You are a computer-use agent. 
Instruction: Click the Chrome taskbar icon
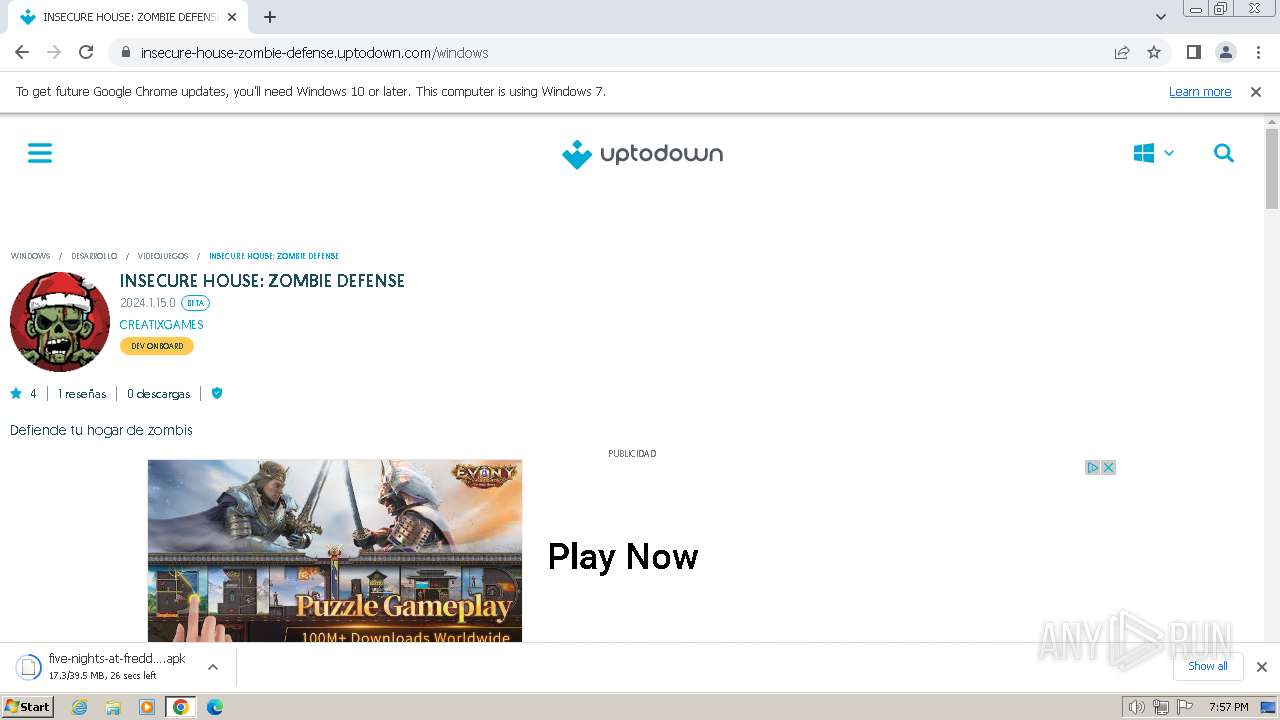(x=180, y=707)
